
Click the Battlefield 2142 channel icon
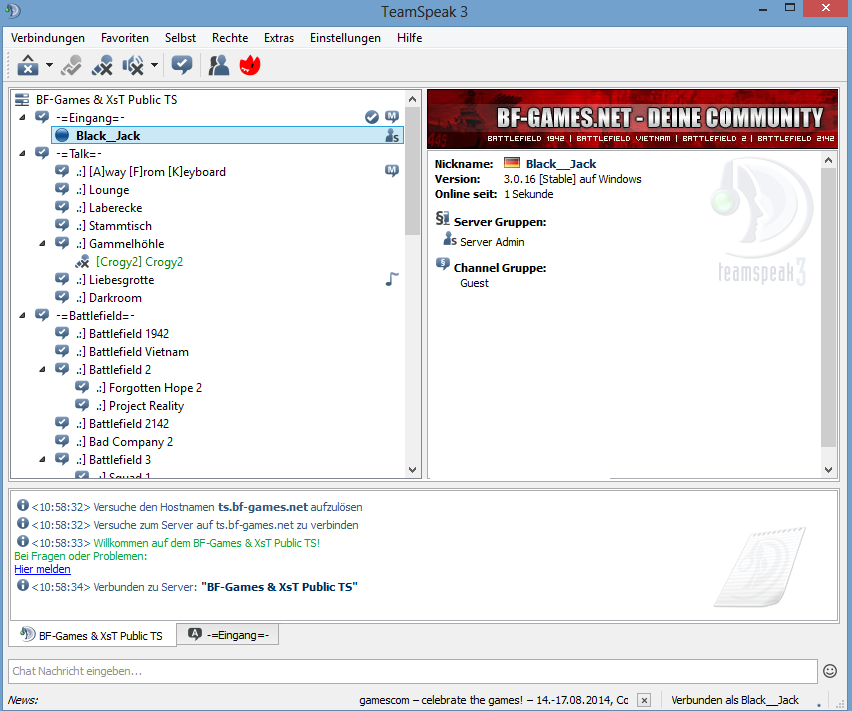62,423
